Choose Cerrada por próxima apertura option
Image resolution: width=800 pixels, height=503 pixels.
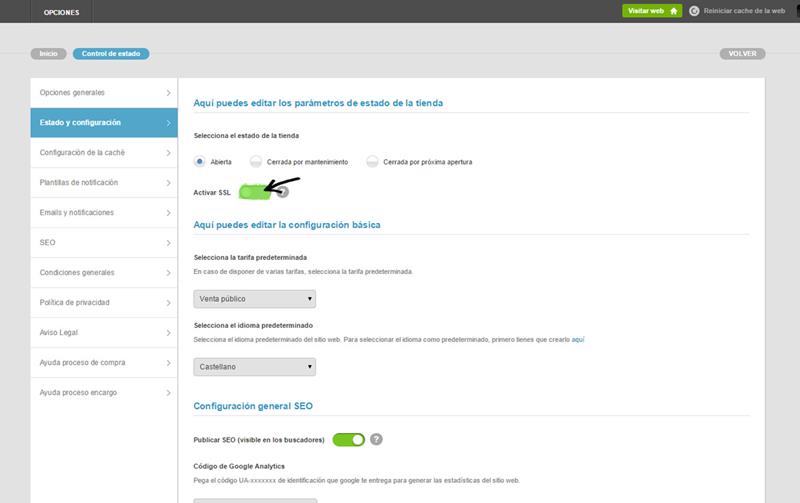pos(373,161)
